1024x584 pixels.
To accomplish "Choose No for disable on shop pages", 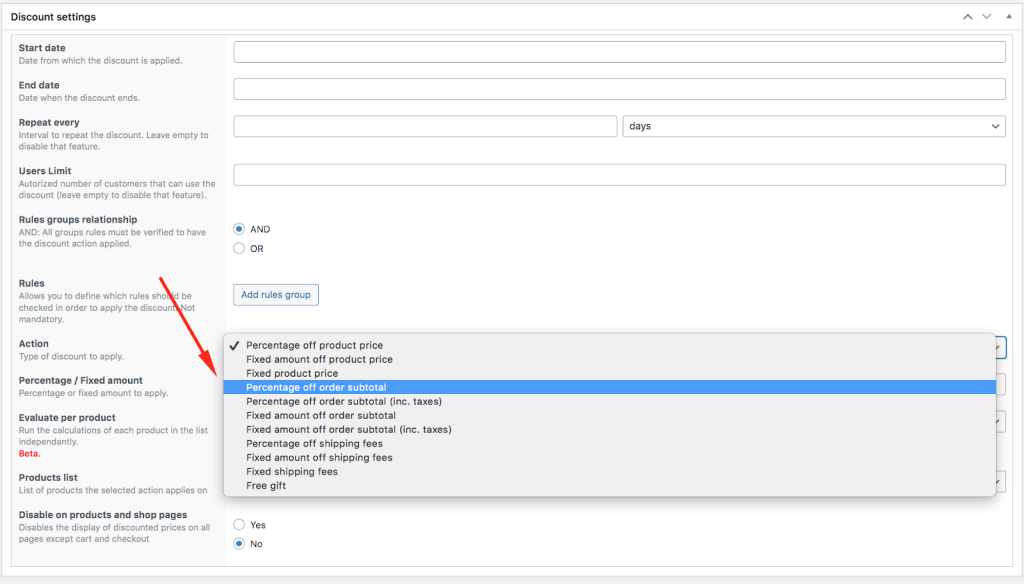I will pos(239,544).
